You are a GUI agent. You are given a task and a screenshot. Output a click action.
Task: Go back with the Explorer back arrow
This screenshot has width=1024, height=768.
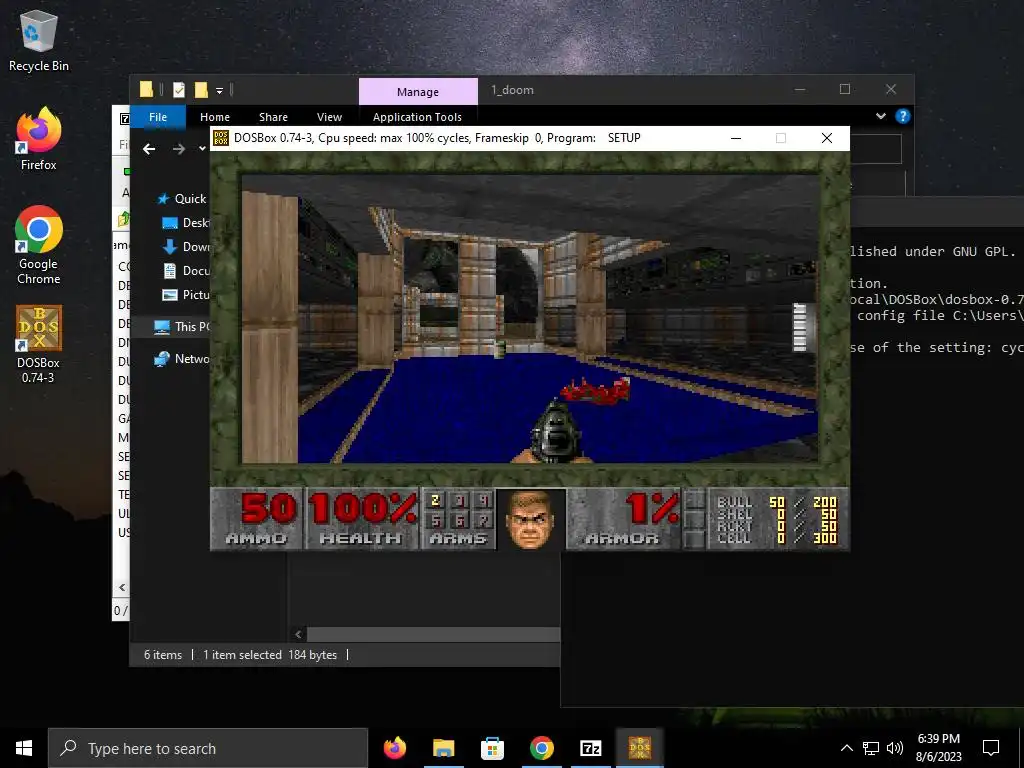(149, 149)
